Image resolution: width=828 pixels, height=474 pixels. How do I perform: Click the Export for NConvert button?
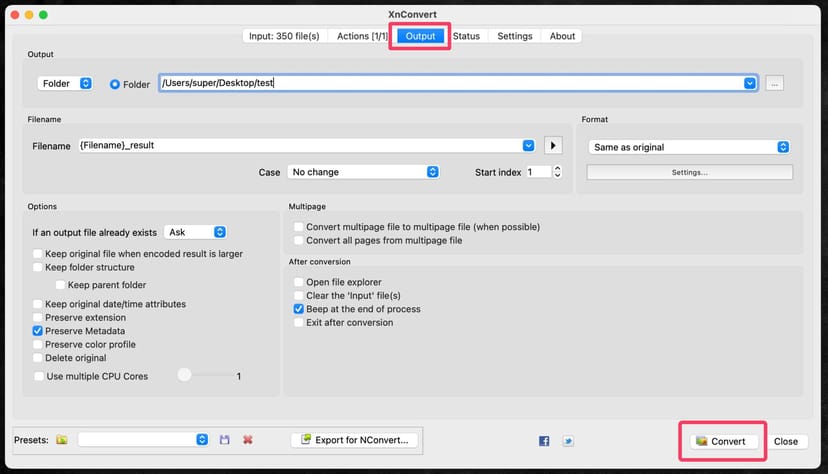(355, 440)
